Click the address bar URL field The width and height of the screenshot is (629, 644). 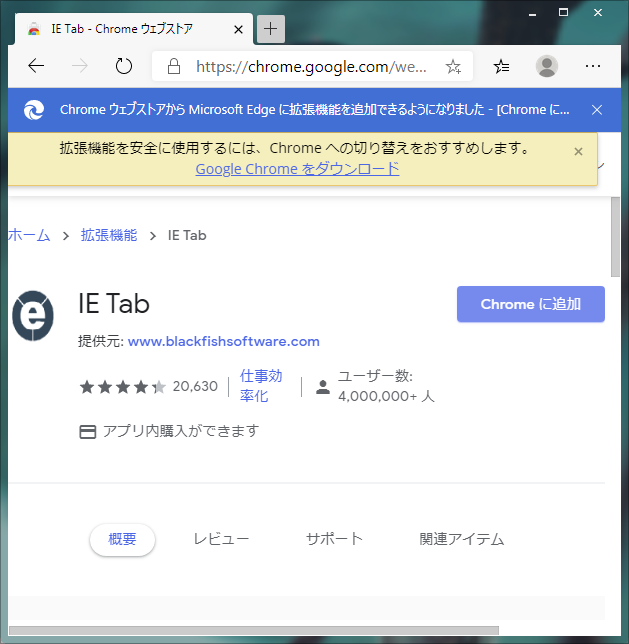tap(311, 66)
